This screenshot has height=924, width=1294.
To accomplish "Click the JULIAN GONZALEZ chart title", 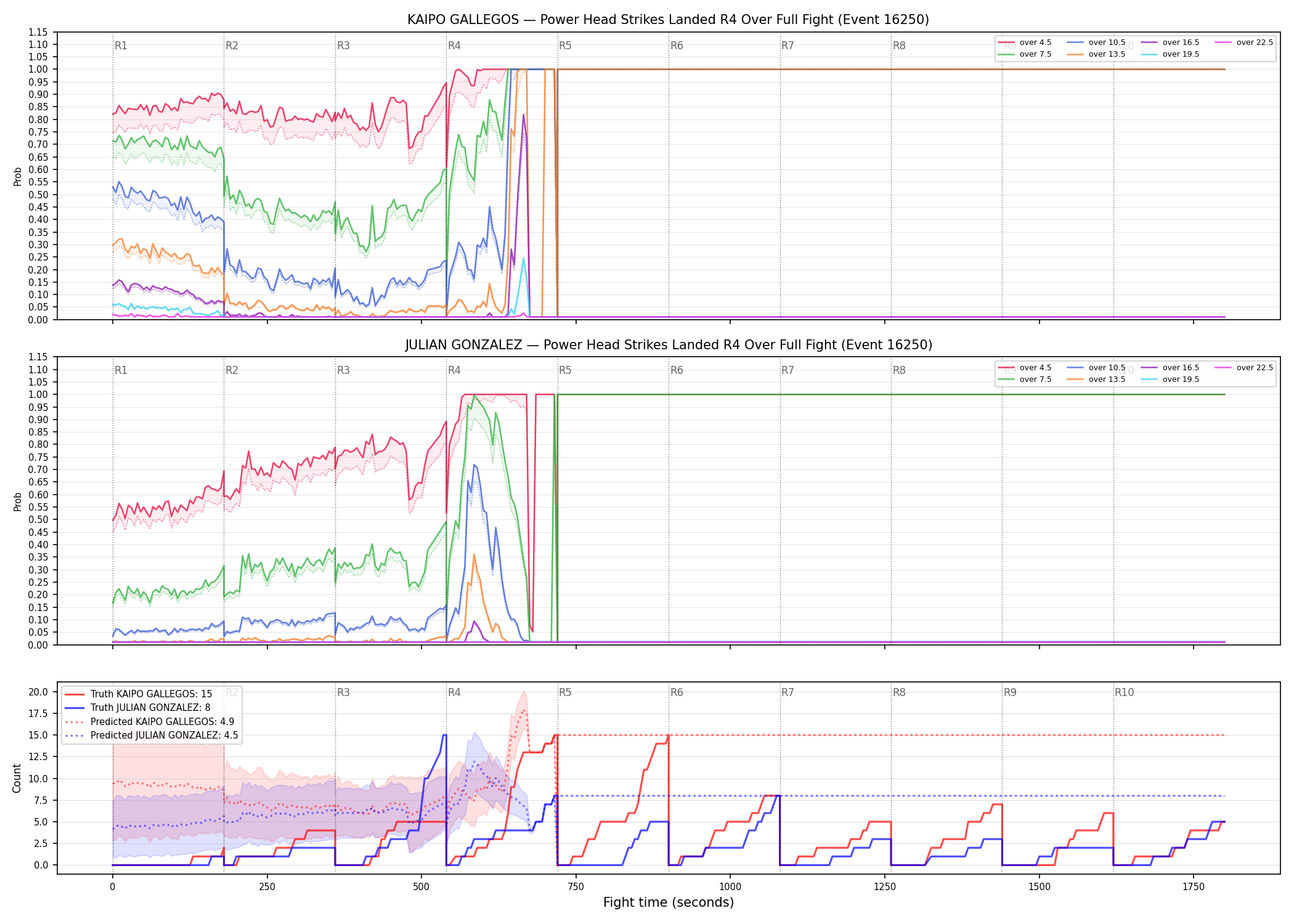I will (669, 345).
